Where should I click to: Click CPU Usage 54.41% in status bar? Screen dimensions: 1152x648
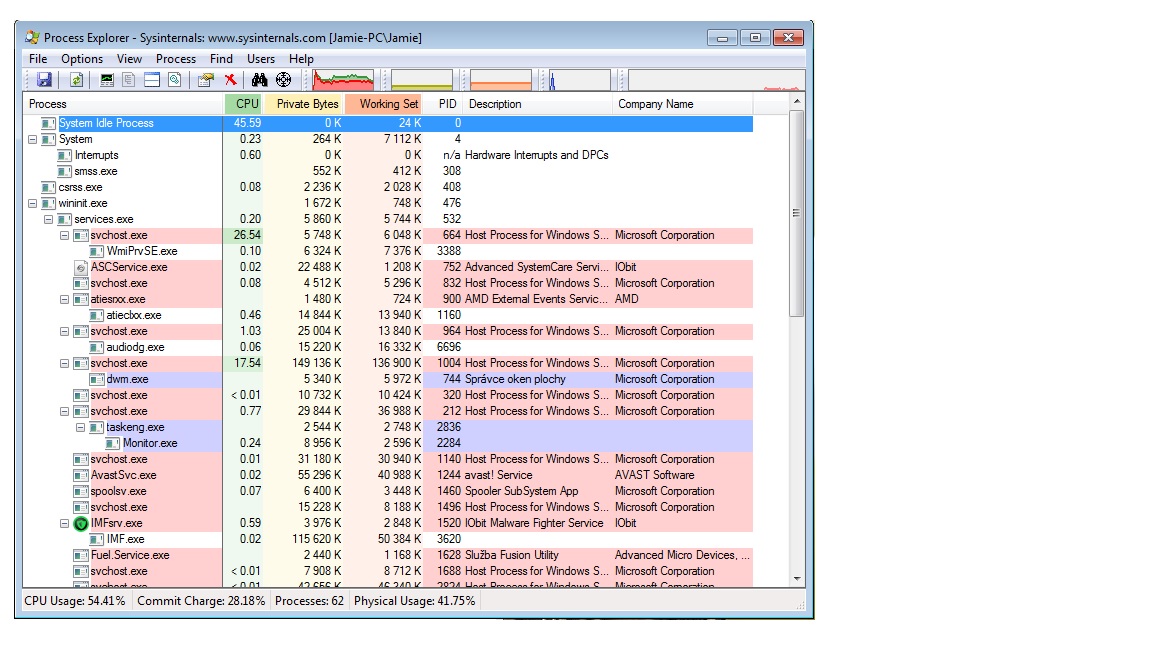pos(75,601)
